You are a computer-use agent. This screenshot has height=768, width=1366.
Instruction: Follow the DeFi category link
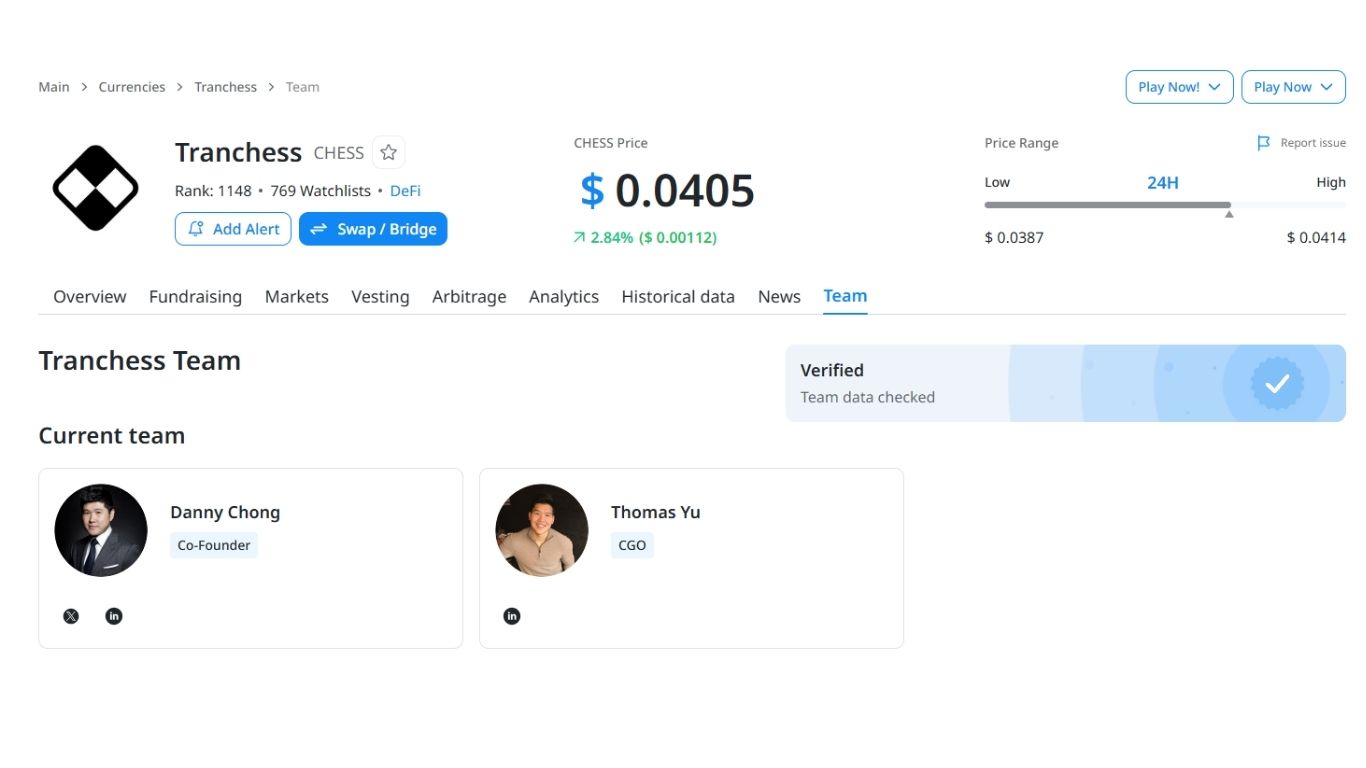pos(405,191)
